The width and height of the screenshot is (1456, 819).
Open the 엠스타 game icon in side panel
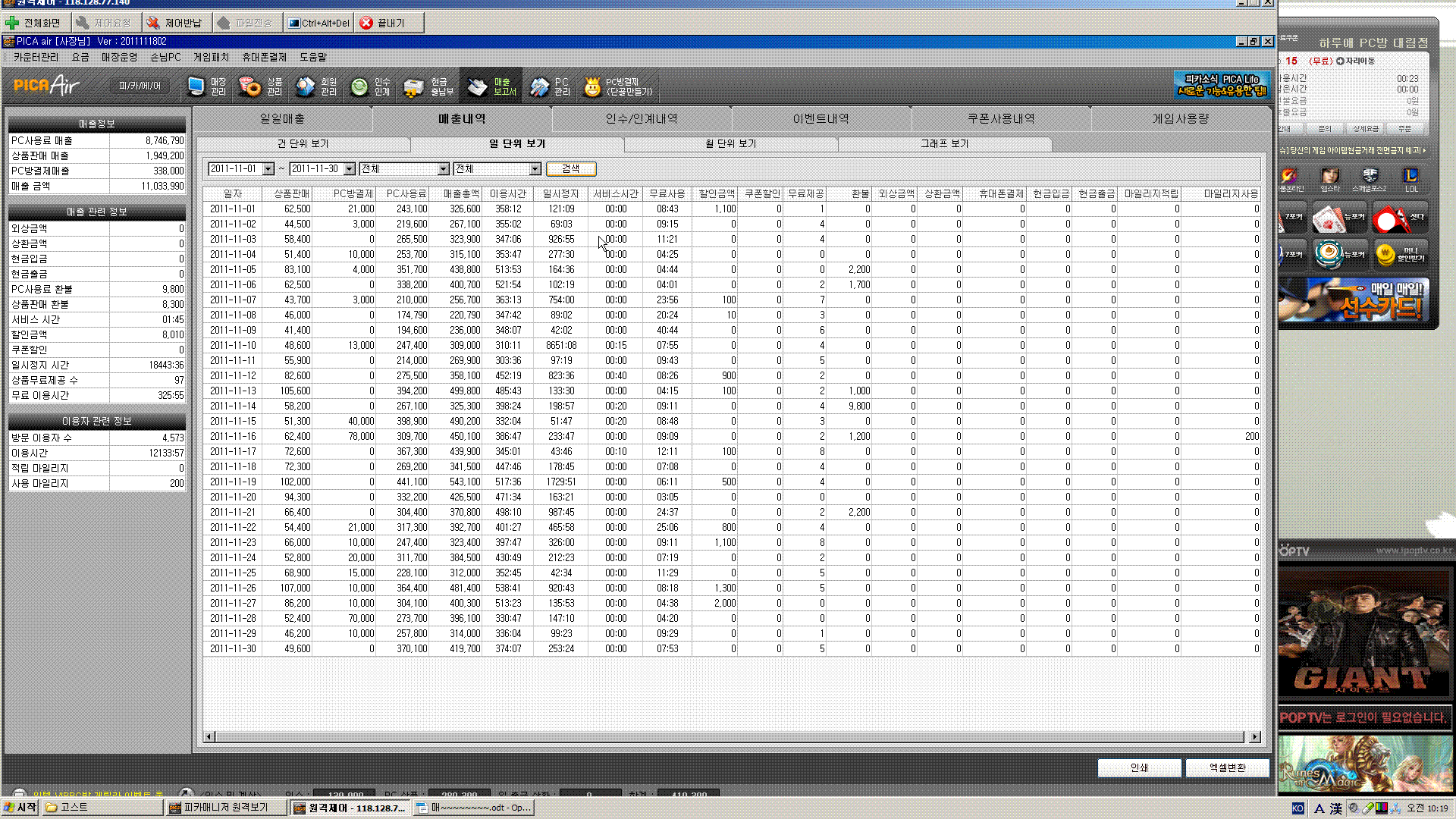tap(1329, 180)
